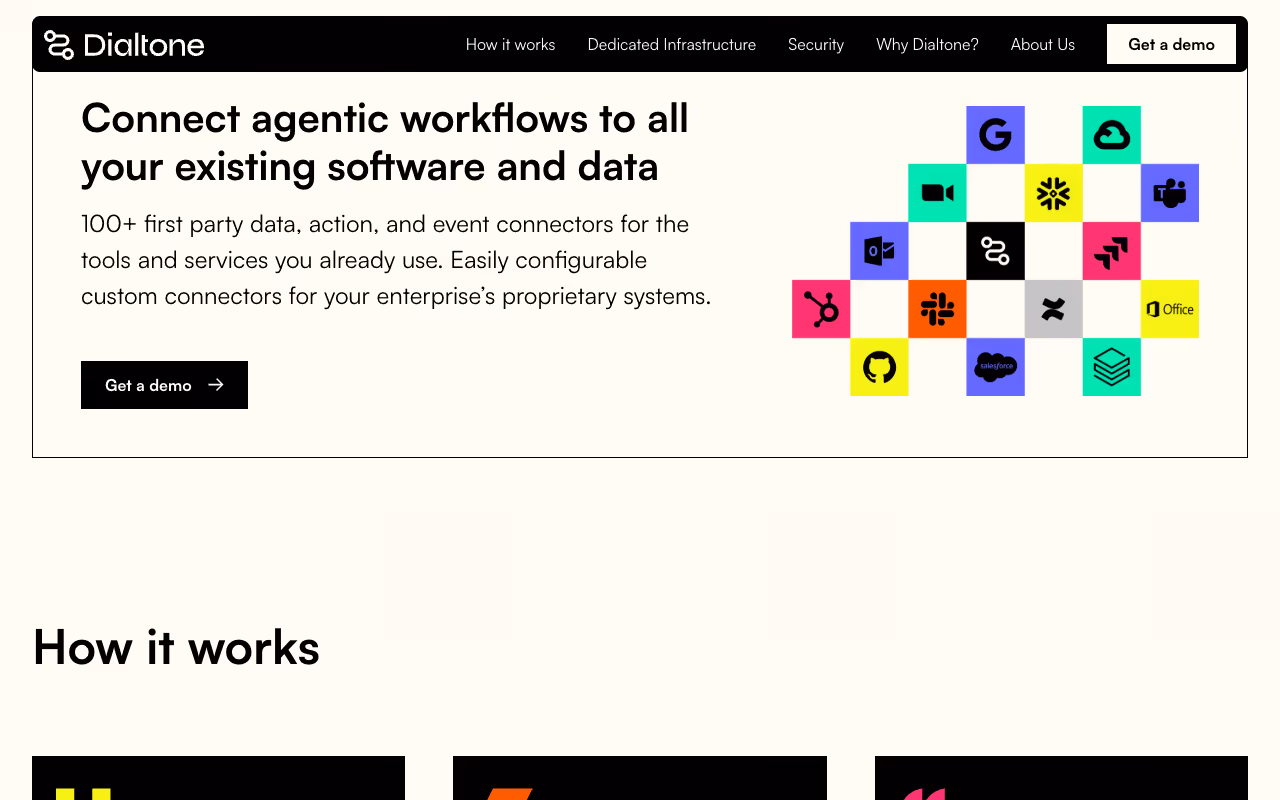The image size is (1280, 800).
Task: Click the How it works section heading
Action: coord(176,647)
